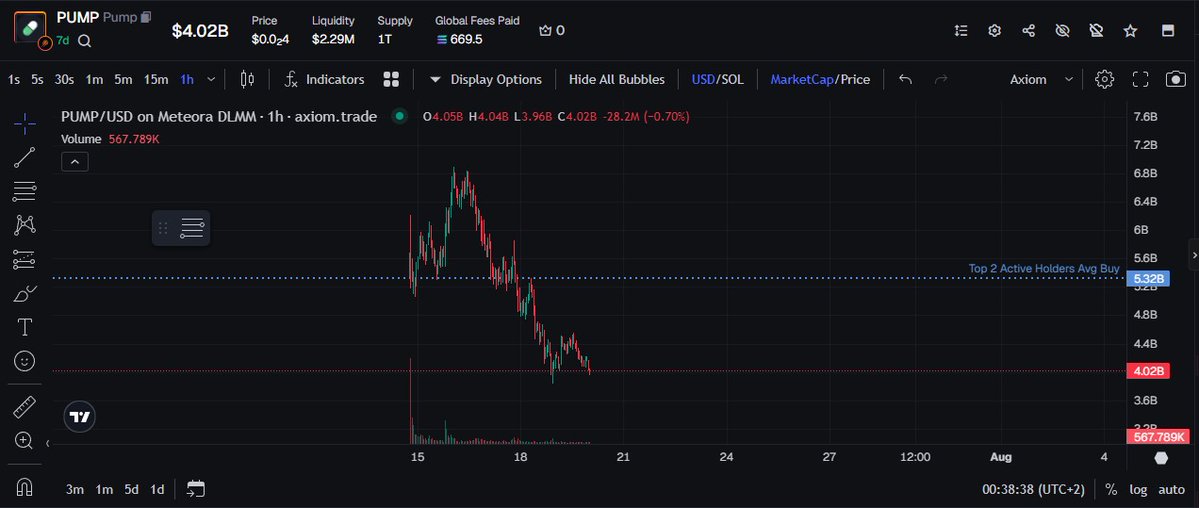Open the list filter icon in header

pyautogui.click(x=961, y=31)
